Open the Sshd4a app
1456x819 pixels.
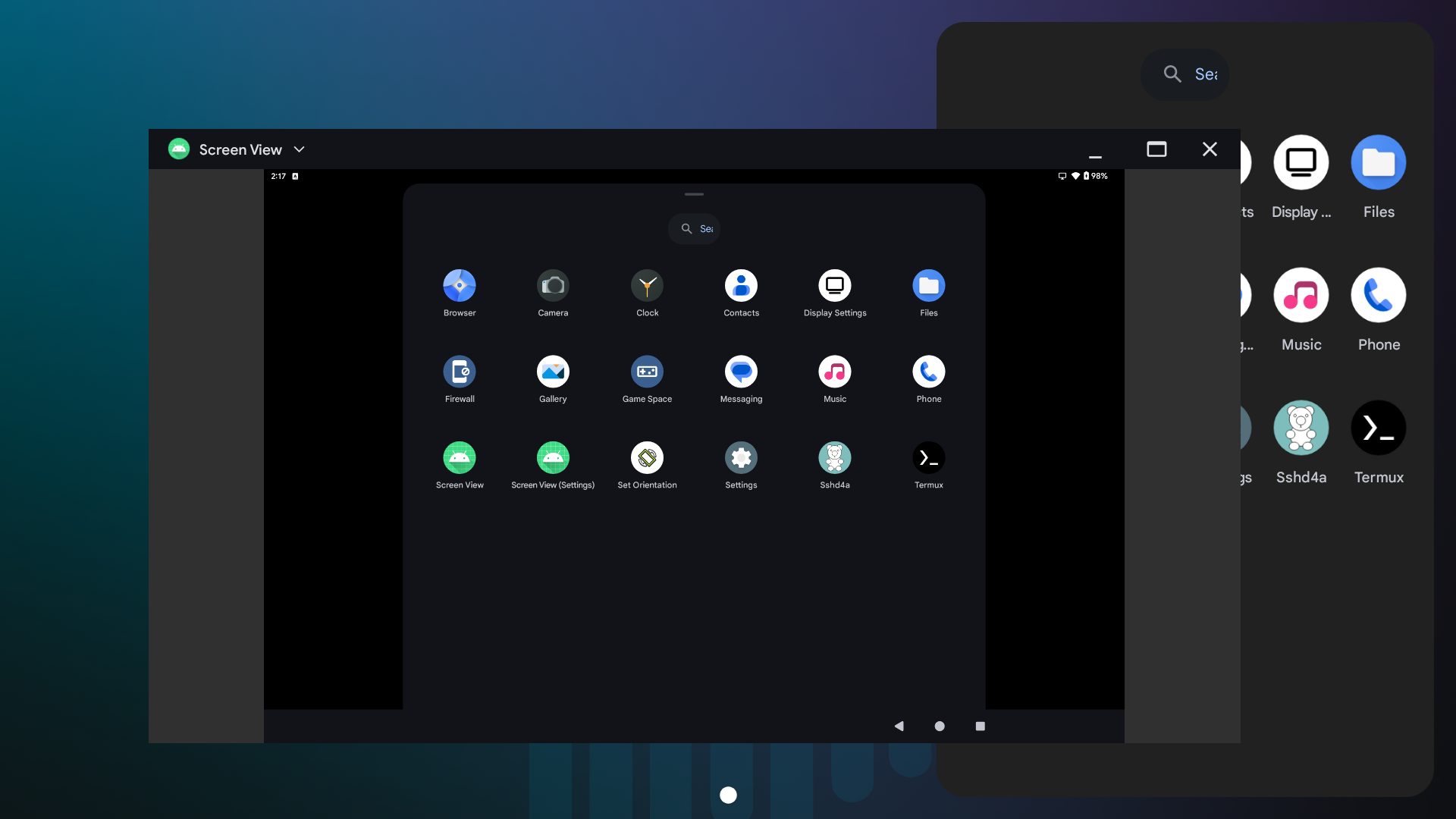pos(834,457)
